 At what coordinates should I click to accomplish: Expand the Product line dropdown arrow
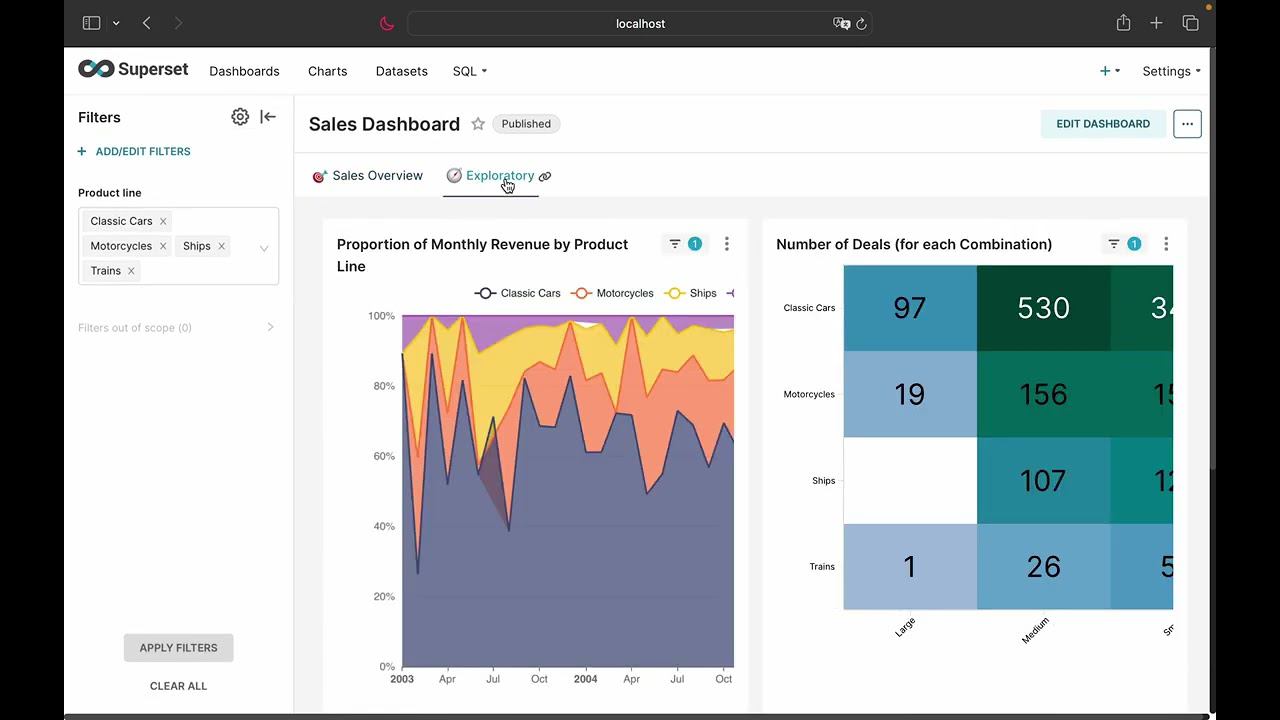pyautogui.click(x=264, y=247)
